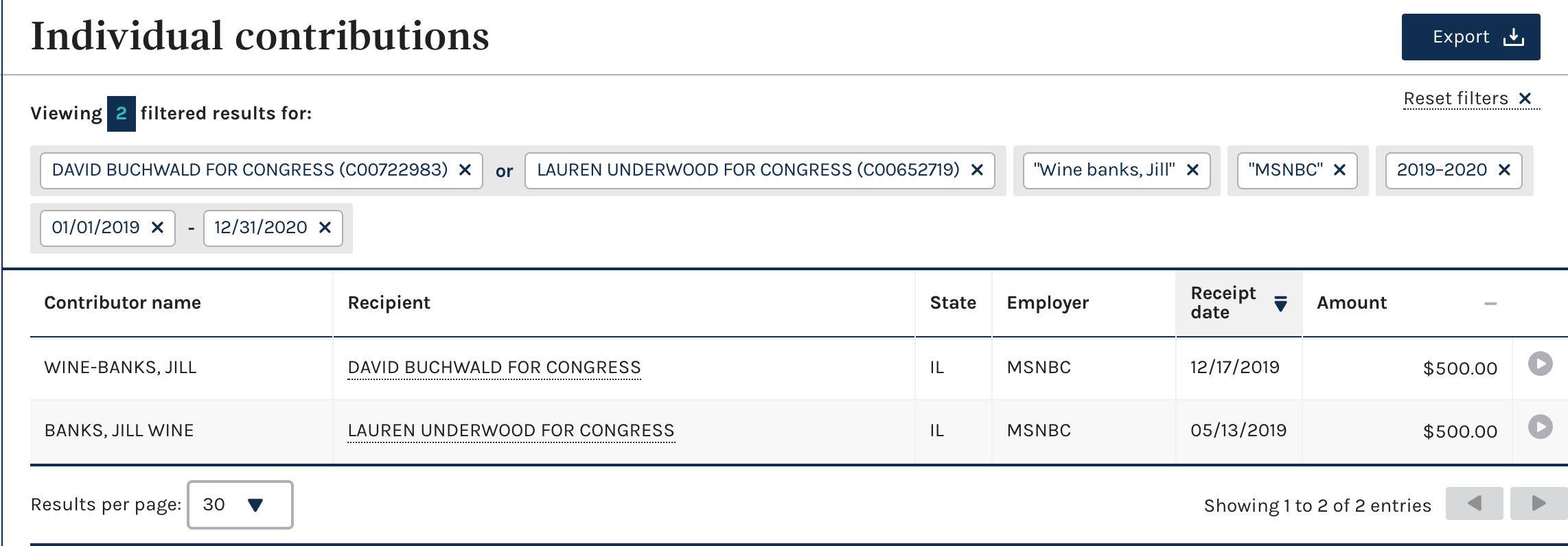Viewport: 1568px width, 546px height.
Task: Click the Export button
Action: (x=1471, y=37)
